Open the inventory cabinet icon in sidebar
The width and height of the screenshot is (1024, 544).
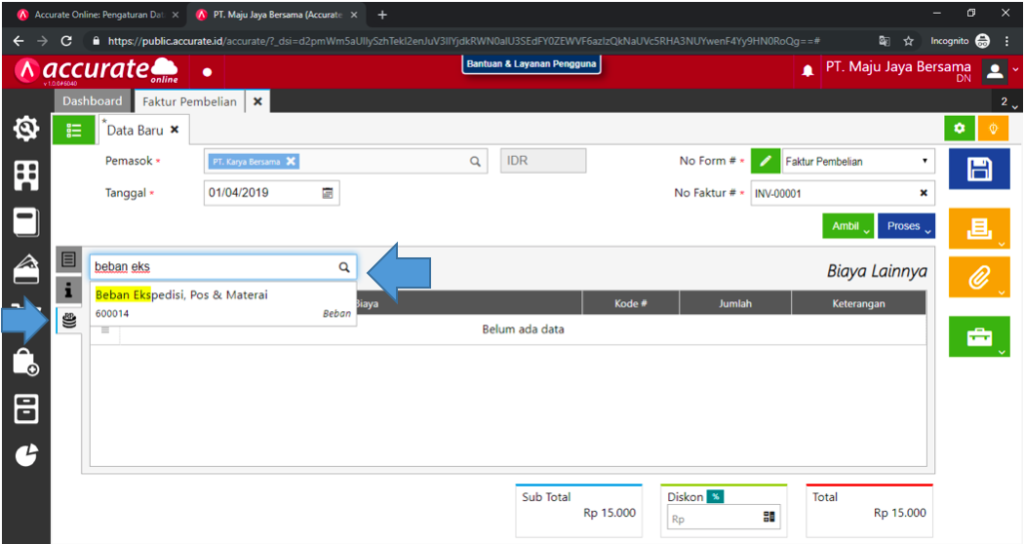click(26, 409)
